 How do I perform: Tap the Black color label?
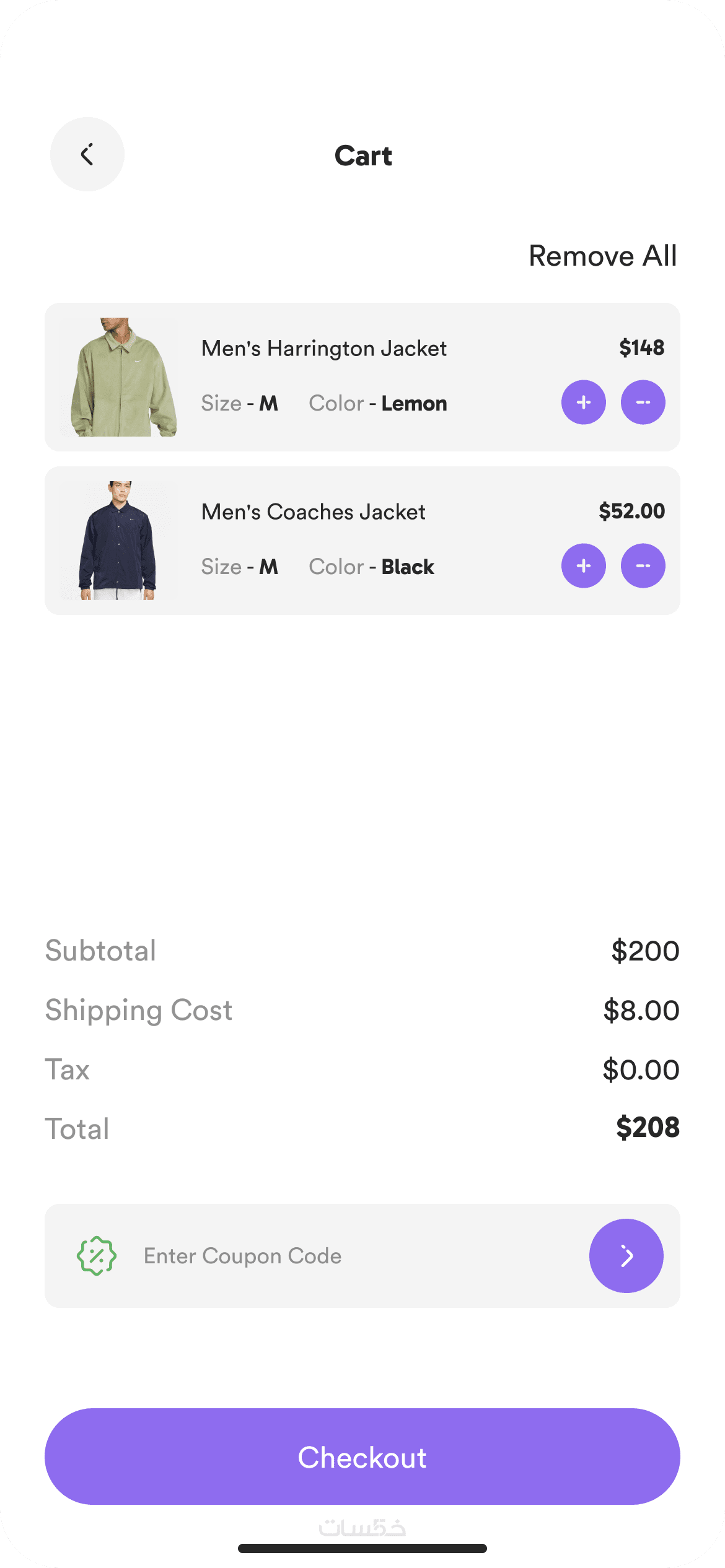click(408, 567)
